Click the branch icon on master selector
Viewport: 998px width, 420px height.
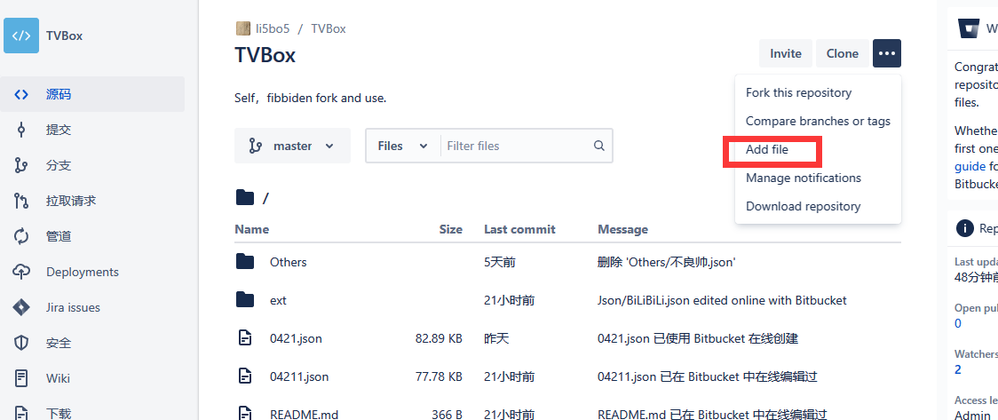click(x=255, y=146)
